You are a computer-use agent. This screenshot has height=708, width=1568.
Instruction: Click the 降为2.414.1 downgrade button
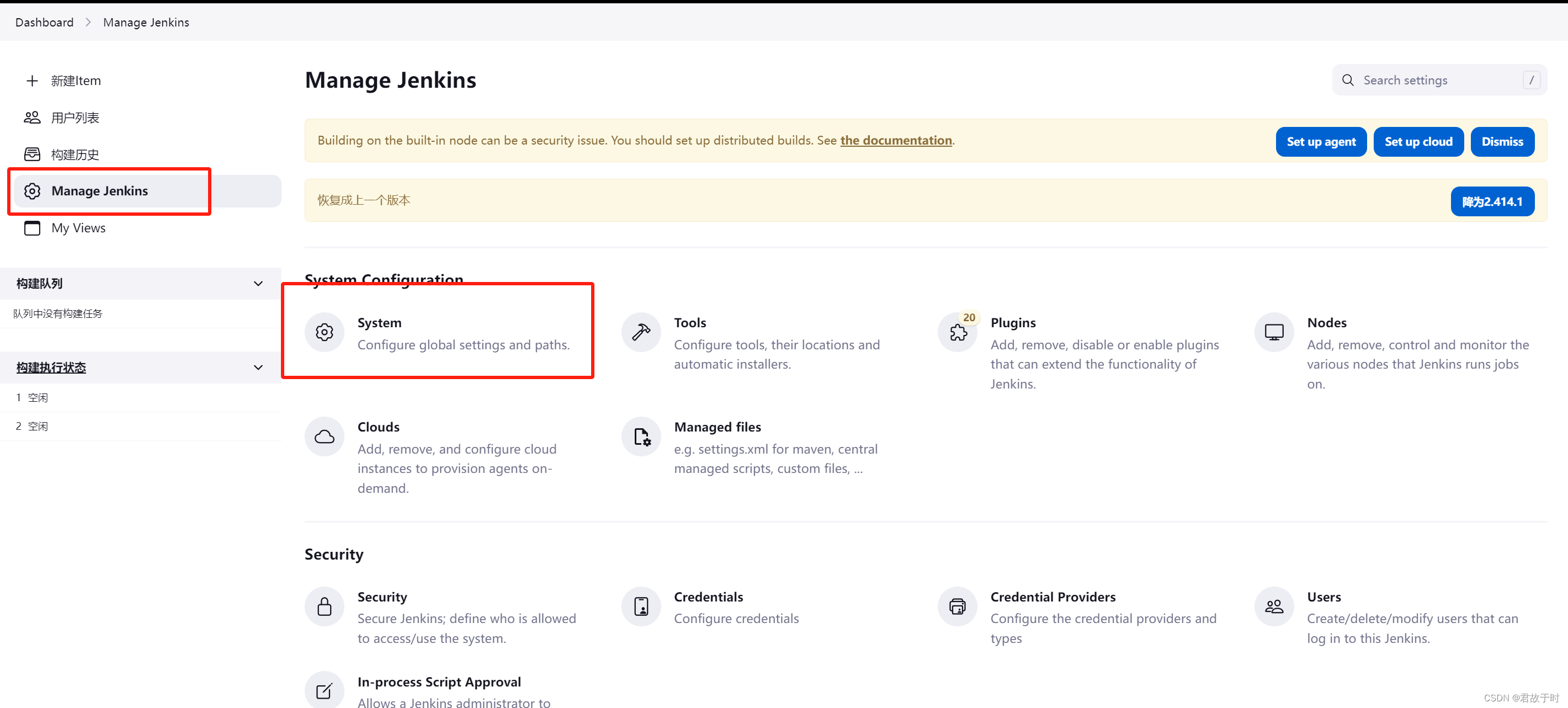click(x=1492, y=201)
